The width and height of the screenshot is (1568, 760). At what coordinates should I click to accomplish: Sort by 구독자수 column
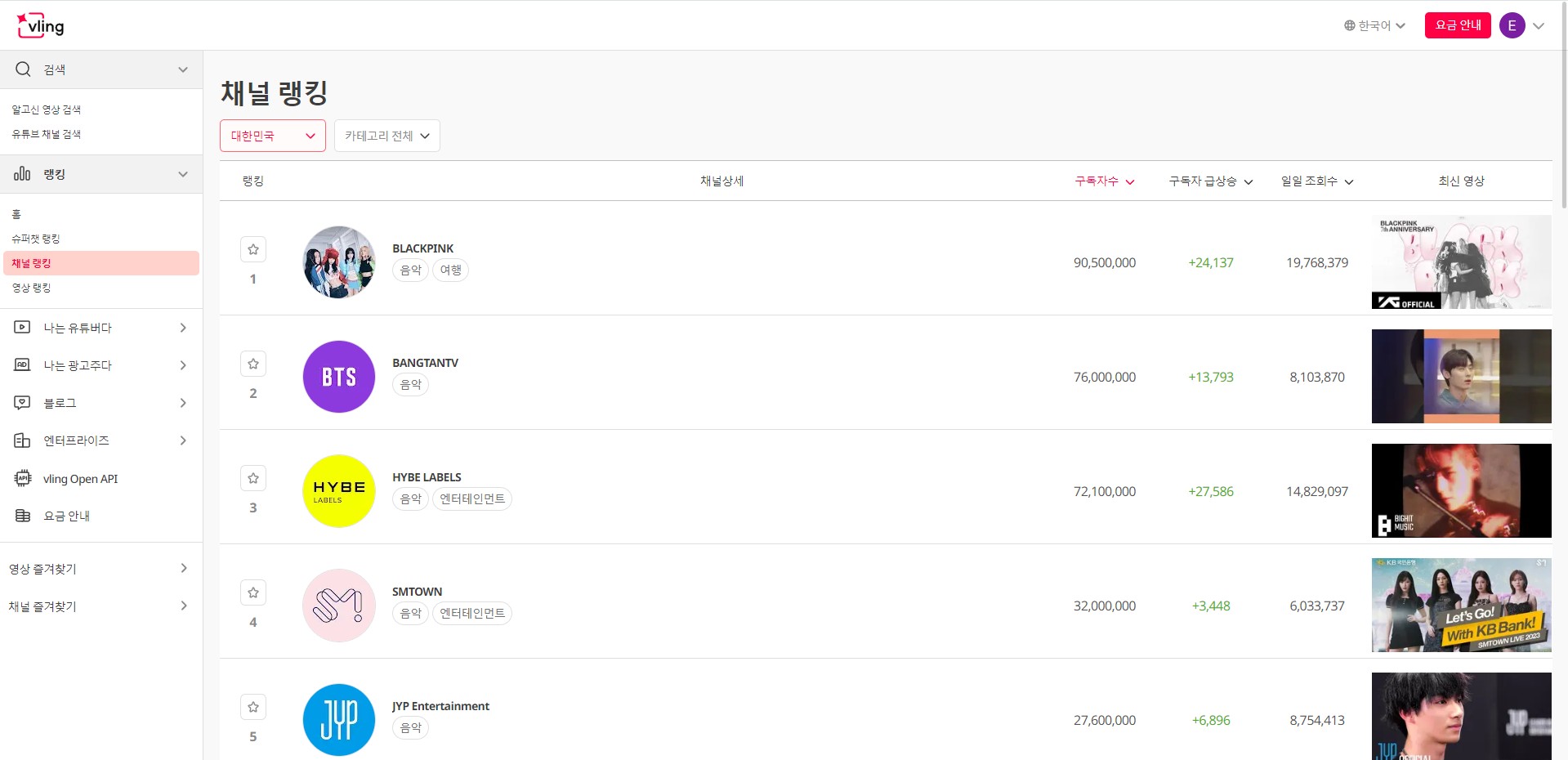tap(1105, 181)
